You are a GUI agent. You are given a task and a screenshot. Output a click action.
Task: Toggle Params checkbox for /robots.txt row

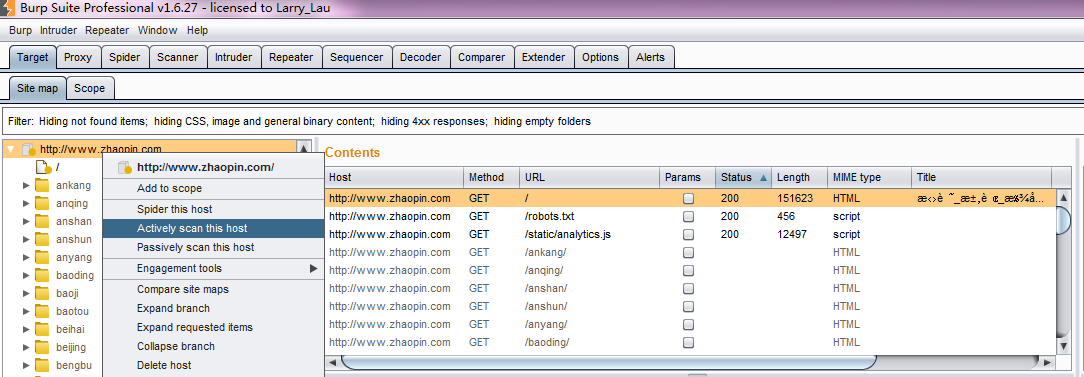pos(688,217)
